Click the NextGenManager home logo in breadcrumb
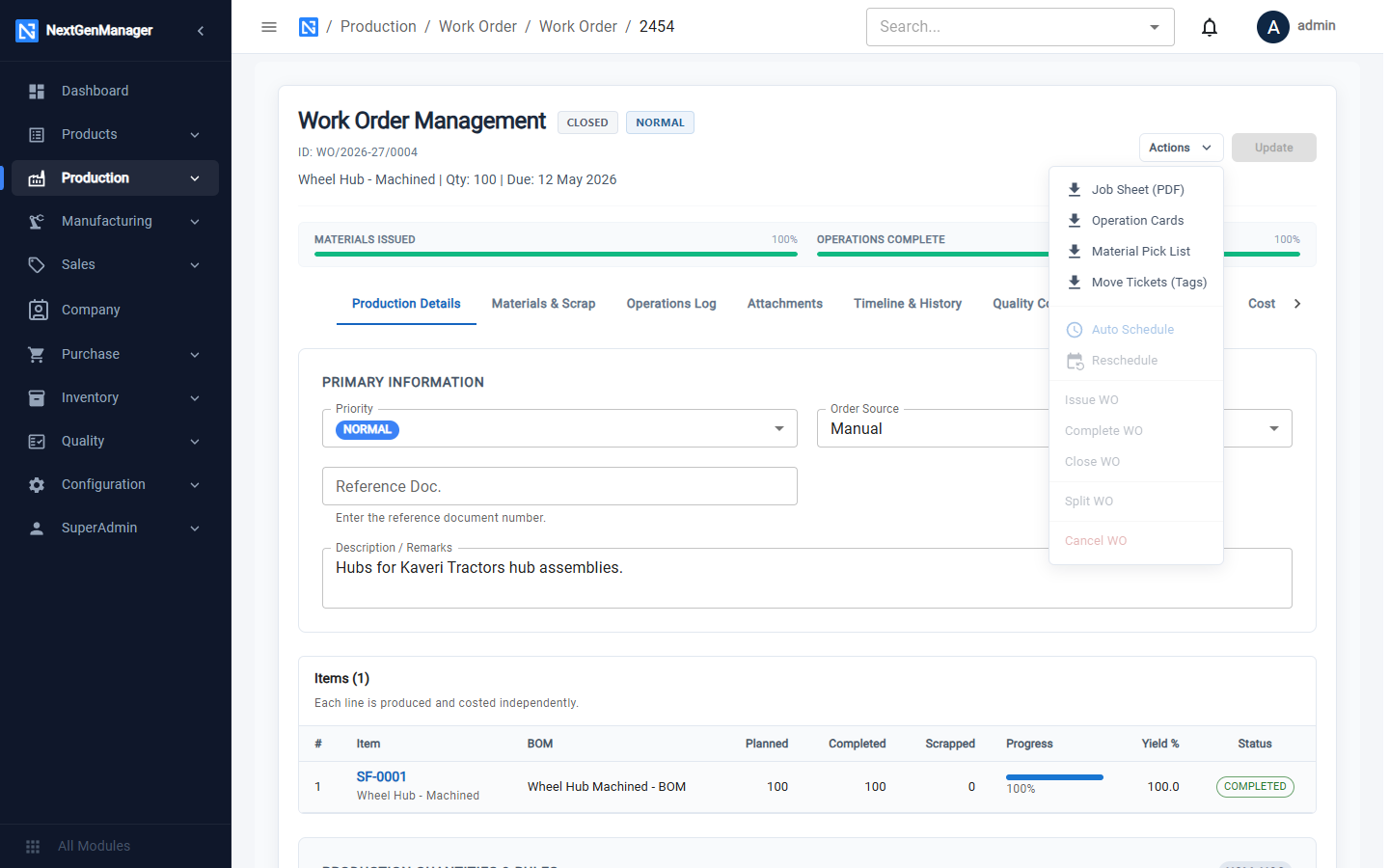The image size is (1389, 868). [309, 27]
